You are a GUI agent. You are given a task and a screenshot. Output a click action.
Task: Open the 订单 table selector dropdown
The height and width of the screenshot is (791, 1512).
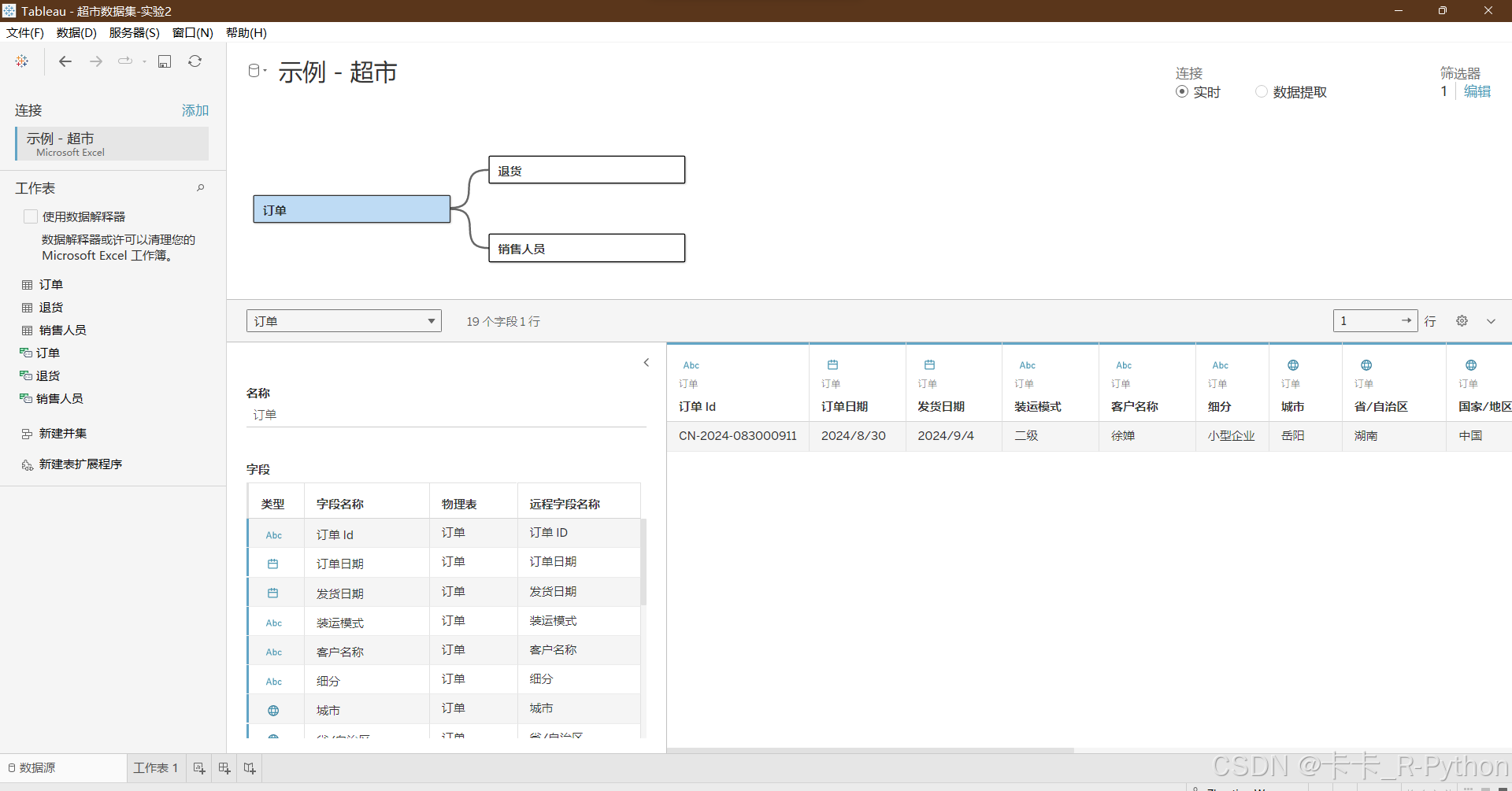(344, 321)
